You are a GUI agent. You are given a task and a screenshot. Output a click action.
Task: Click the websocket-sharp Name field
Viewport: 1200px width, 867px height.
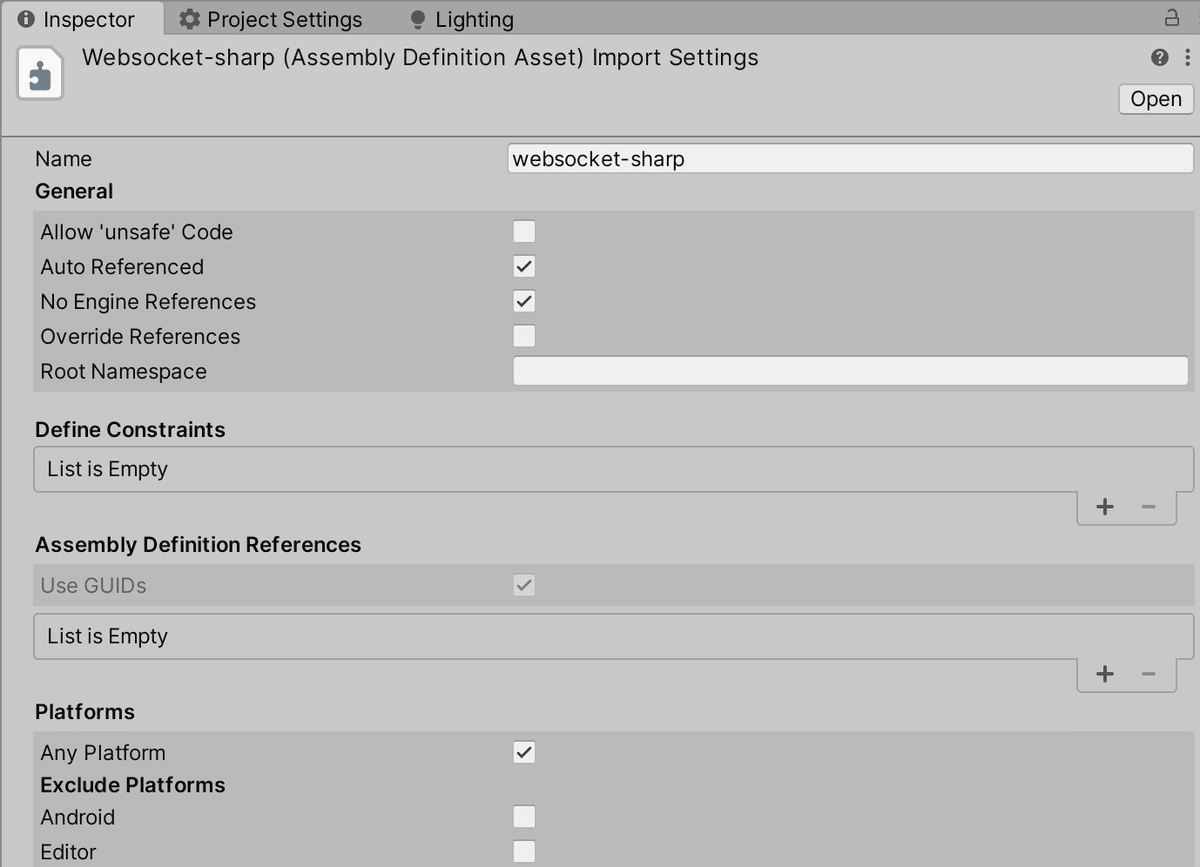(850, 158)
